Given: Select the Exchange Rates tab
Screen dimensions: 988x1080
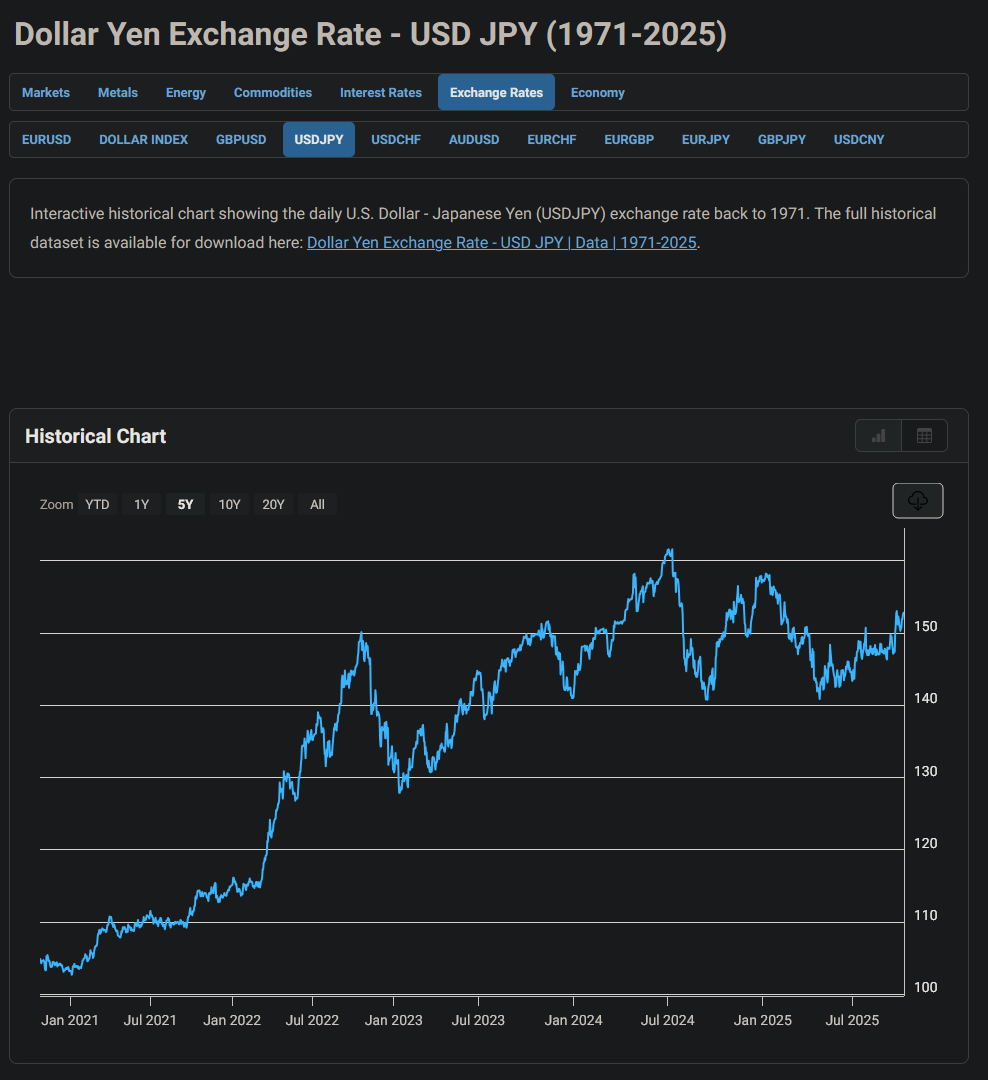Looking at the screenshot, I should coord(496,92).
